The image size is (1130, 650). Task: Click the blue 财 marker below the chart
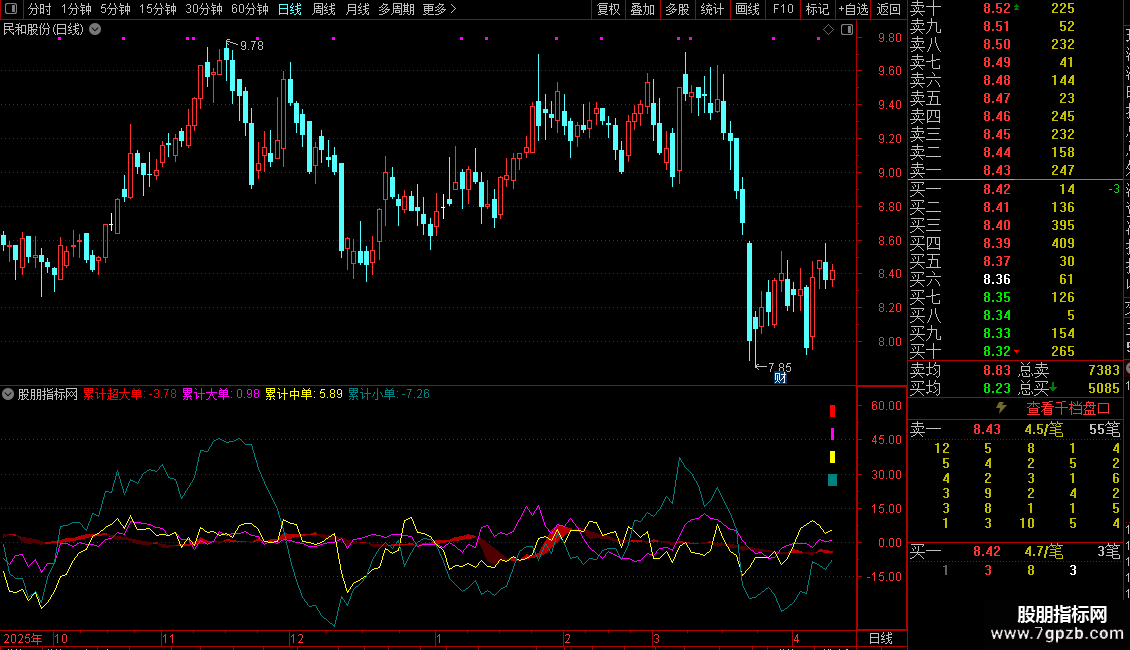point(780,378)
